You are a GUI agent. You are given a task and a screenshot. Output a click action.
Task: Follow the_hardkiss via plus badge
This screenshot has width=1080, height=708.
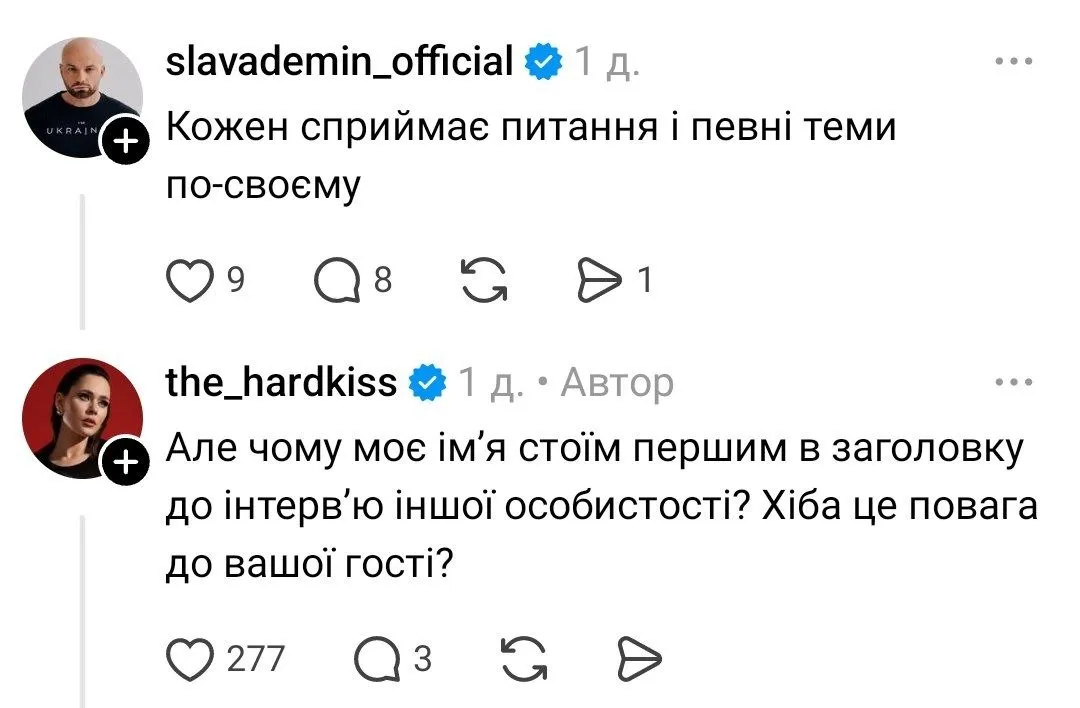125,462
